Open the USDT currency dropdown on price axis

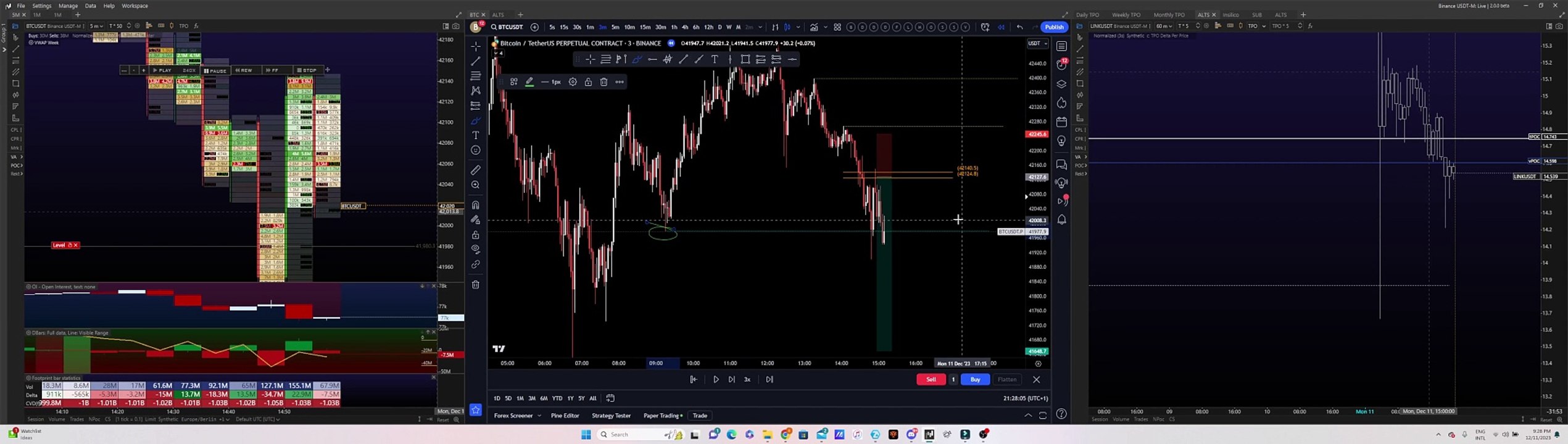(1037, 43)
